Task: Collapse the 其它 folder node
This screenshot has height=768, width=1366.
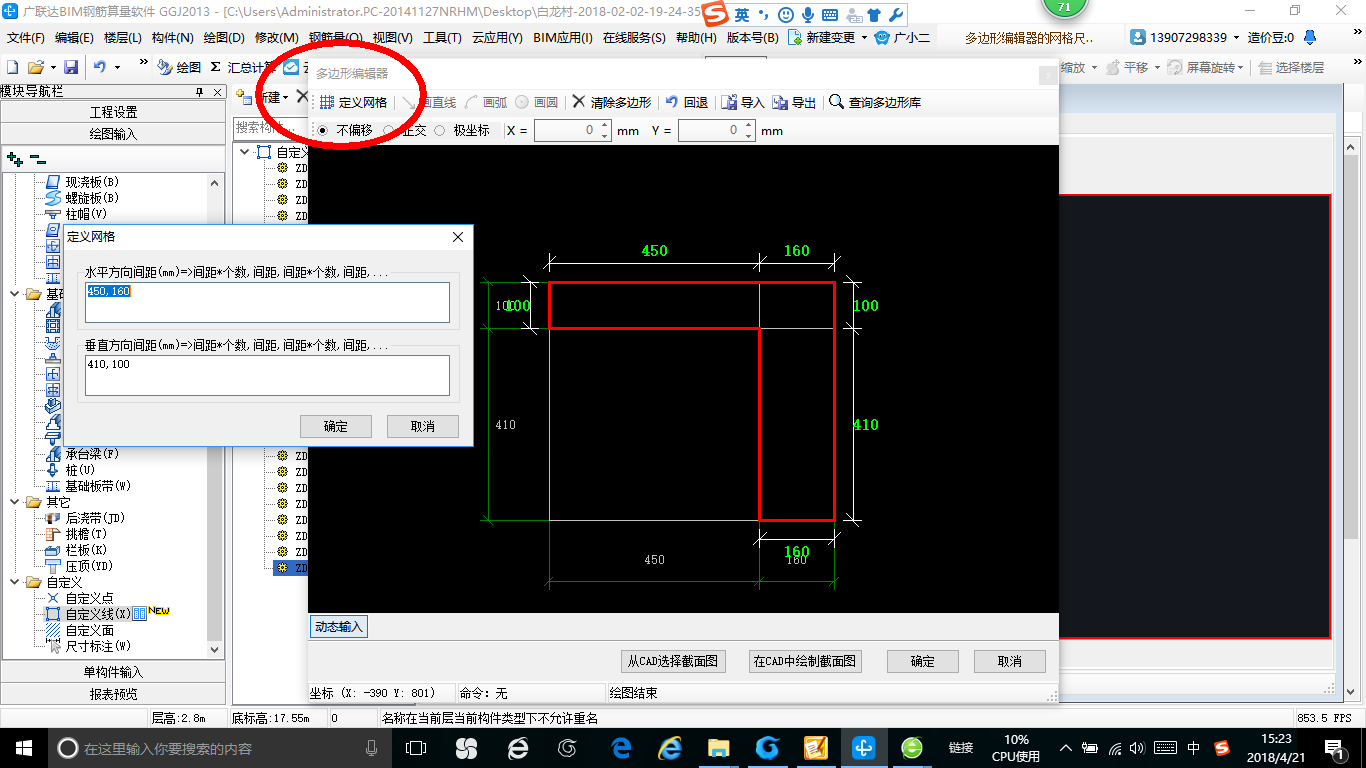Action: click(x=15, y=502)
